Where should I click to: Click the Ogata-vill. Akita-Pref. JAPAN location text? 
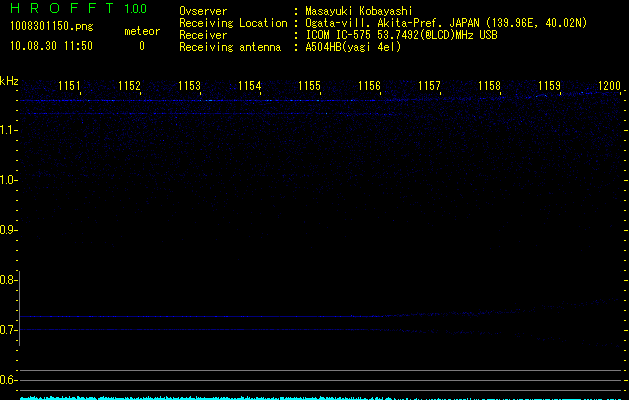[x=446, y=23]
